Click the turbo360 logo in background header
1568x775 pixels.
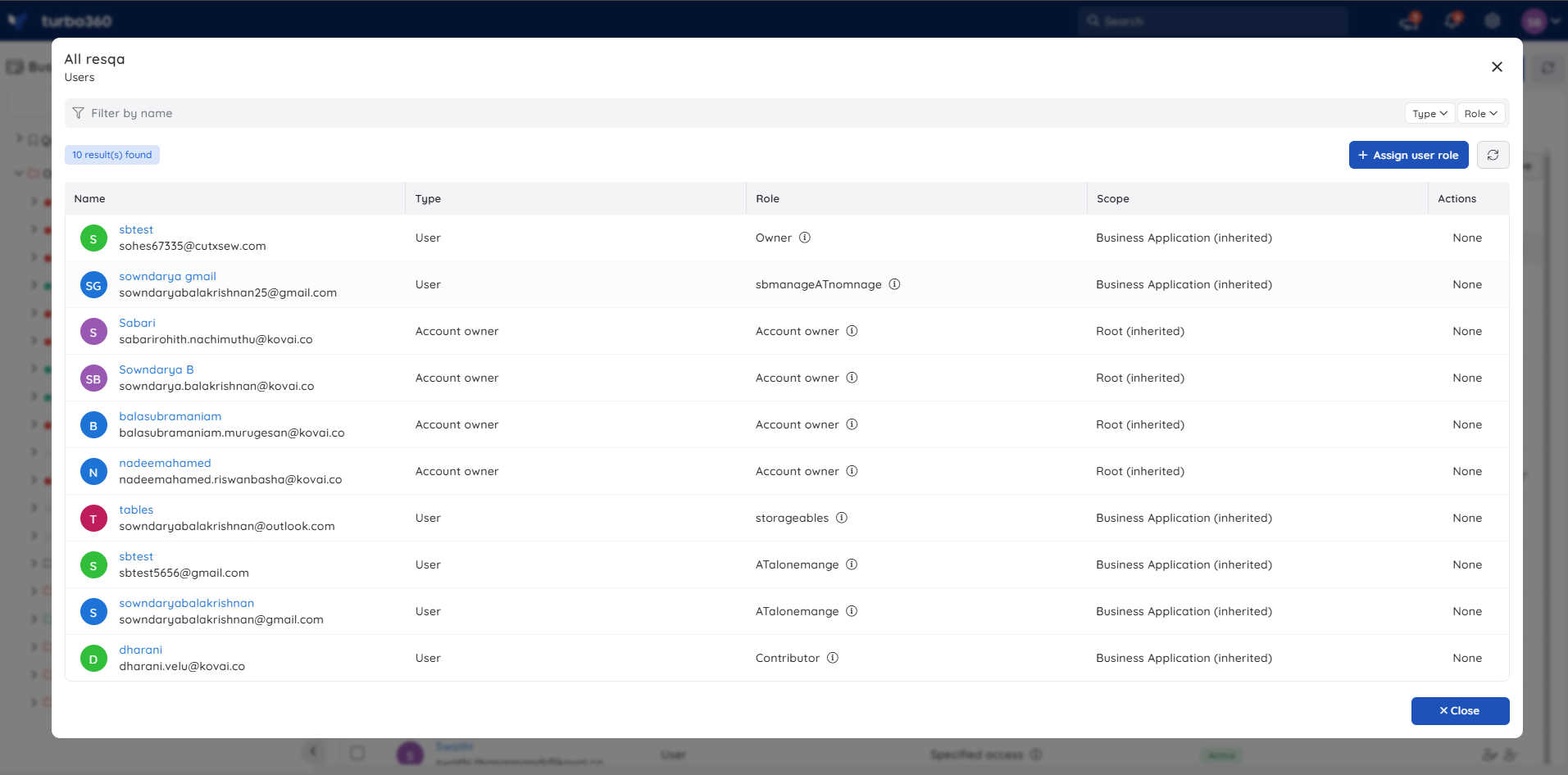tap(60, 20)
